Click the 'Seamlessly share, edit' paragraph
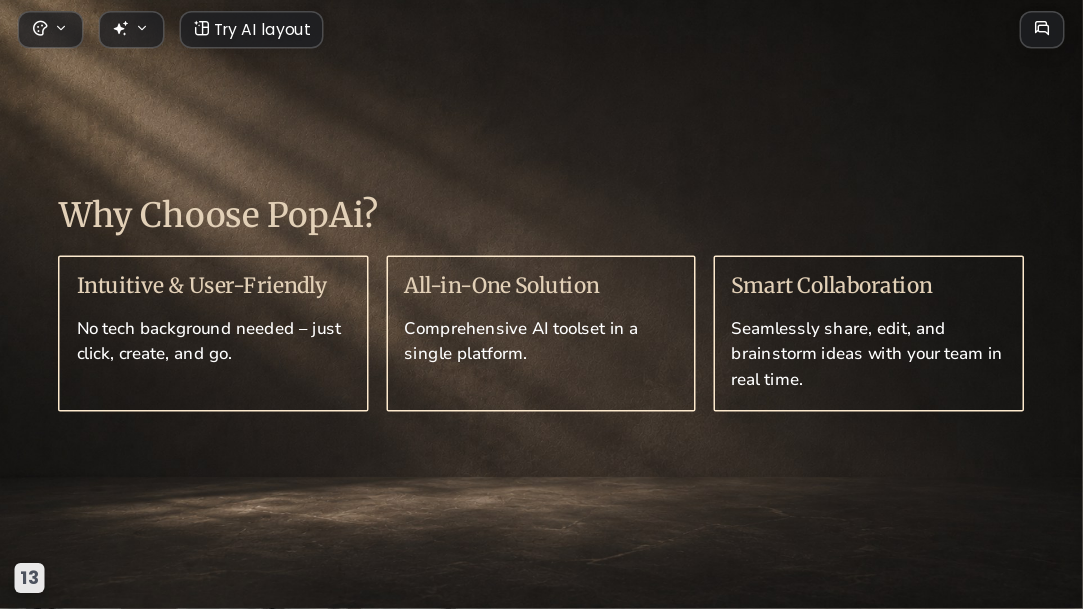1083x609 pixels. click(866, 354)
